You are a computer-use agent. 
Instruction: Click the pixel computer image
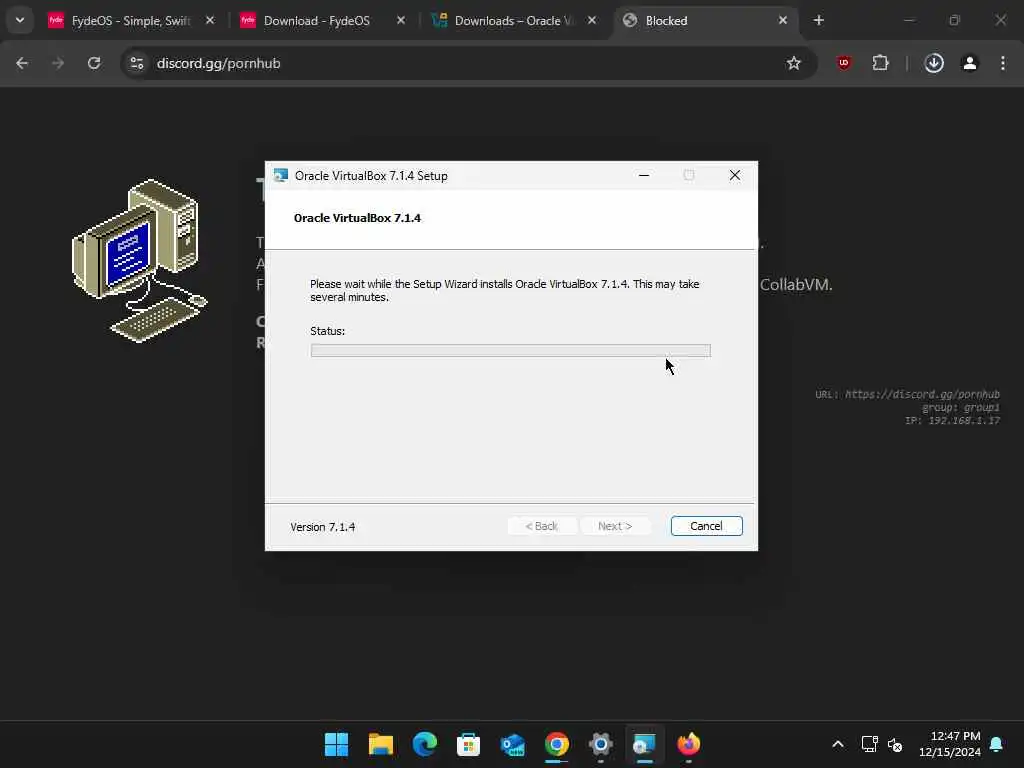[139, 261]
